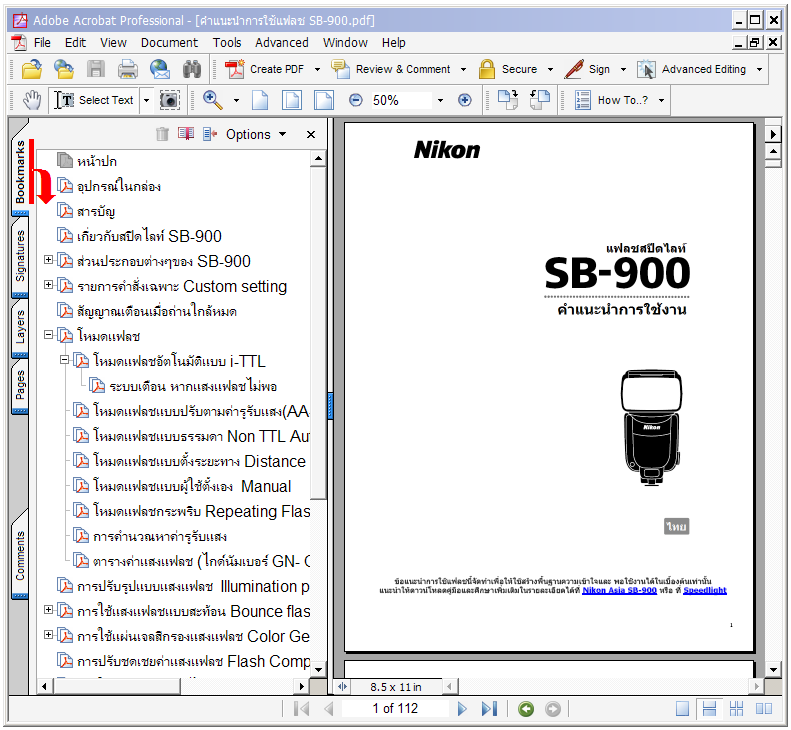
Task: Collapse โหมดแฟลช bookmark node
Action: (48, 335)
